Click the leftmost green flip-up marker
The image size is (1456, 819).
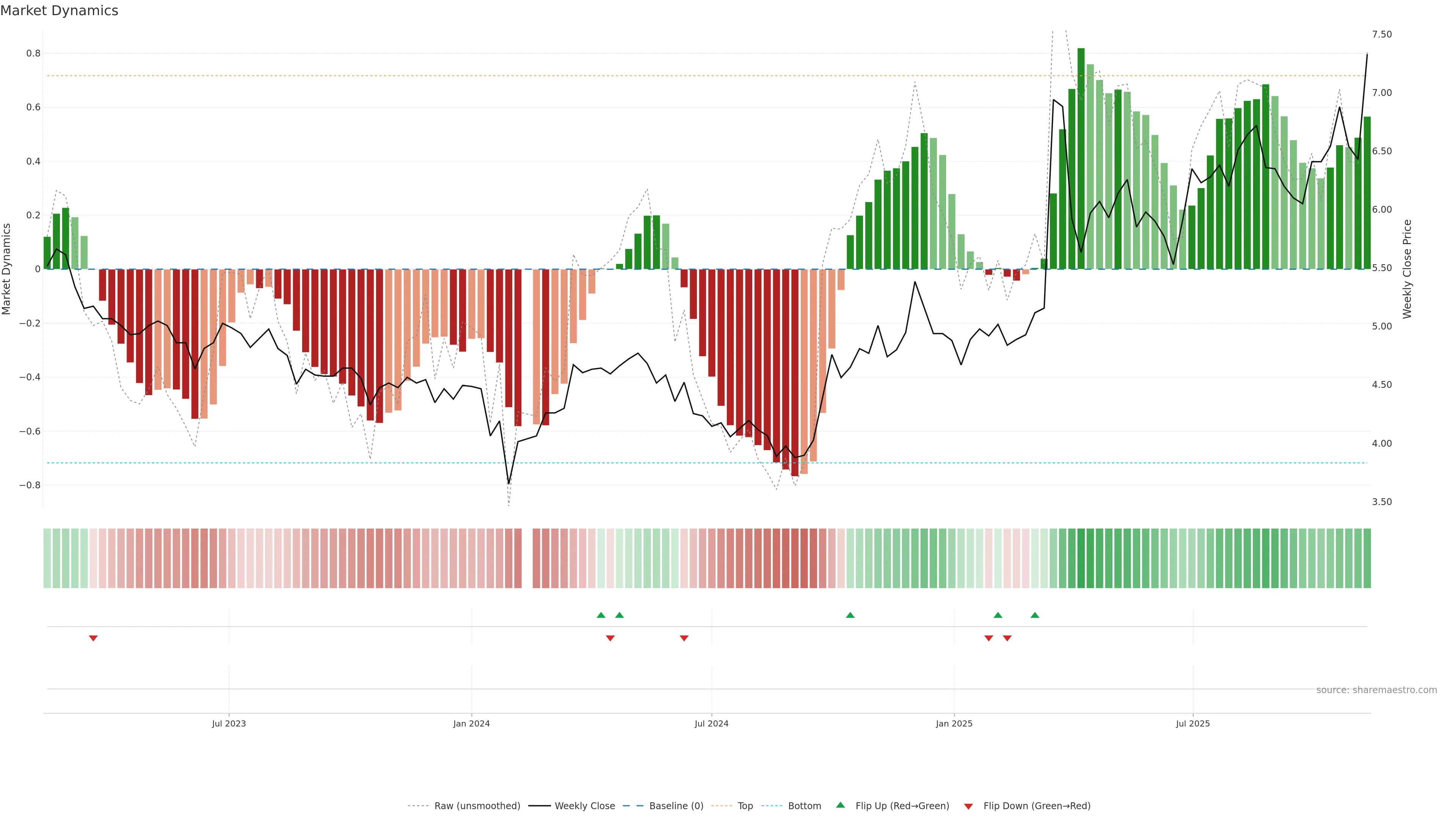[601, 615]
